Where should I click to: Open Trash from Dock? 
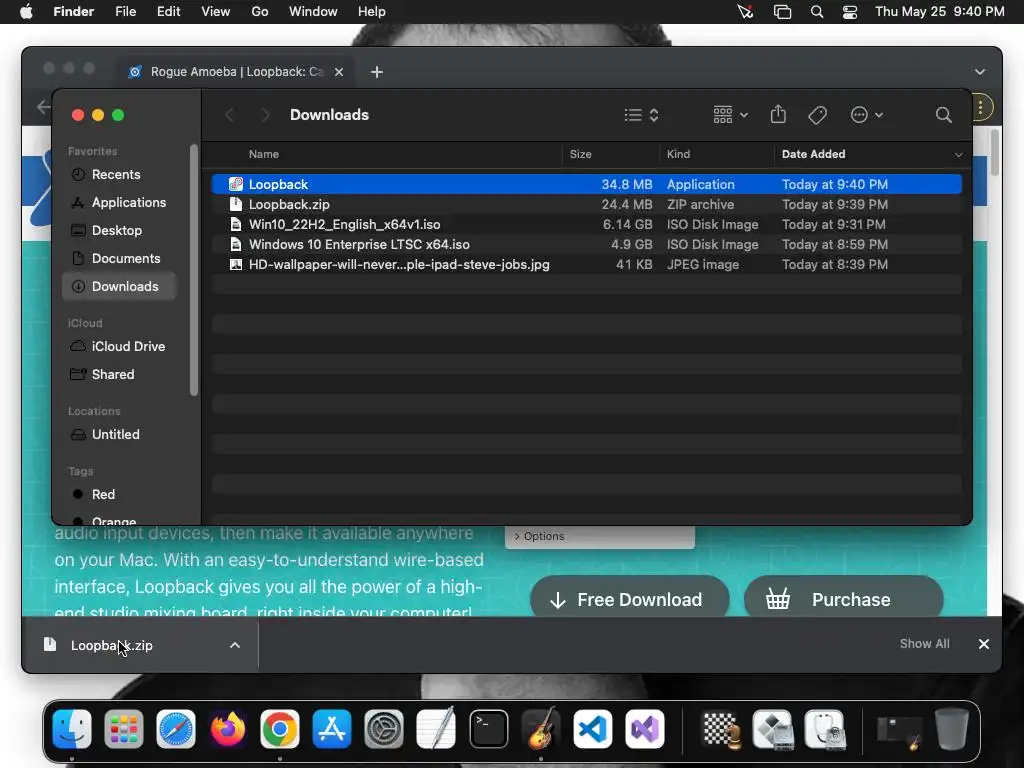[952, 729]
